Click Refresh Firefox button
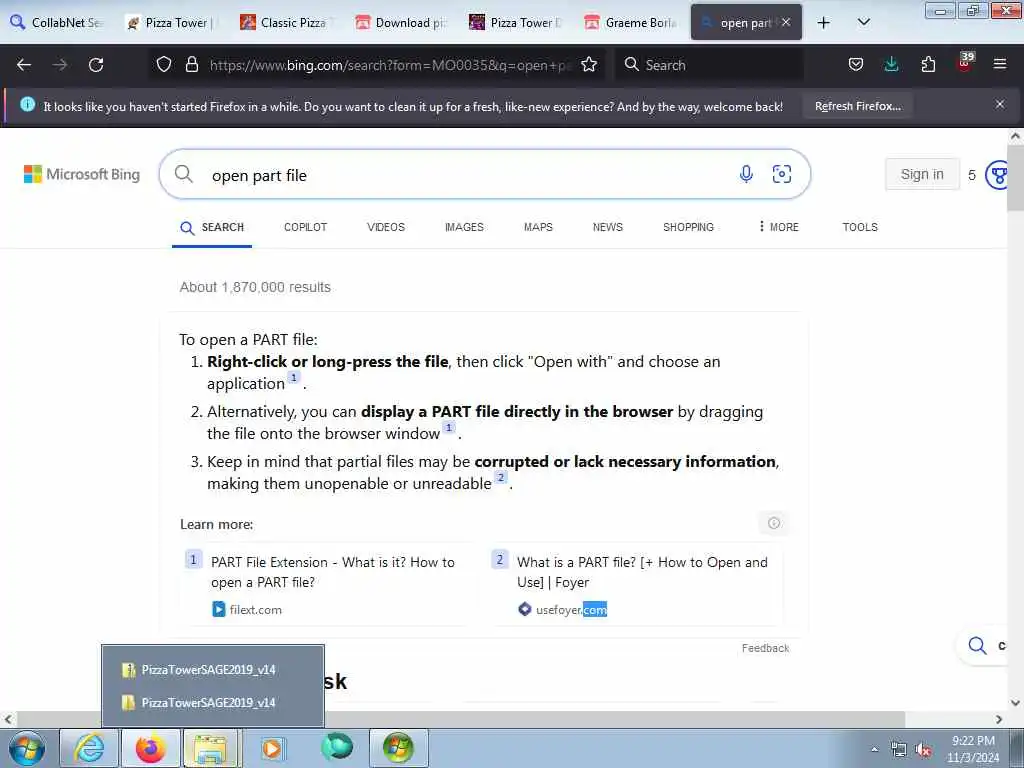Image resolution: width=1024 pixels, height=768 pixels. click(857, 106)
